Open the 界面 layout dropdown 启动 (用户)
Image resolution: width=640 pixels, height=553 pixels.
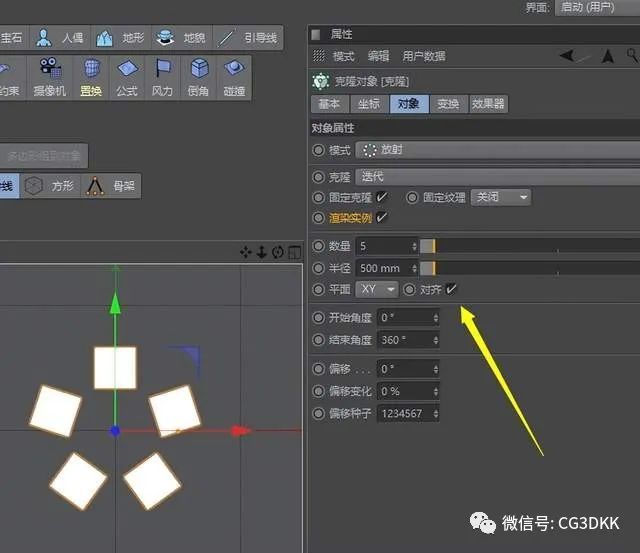click(x=598, y=7)
